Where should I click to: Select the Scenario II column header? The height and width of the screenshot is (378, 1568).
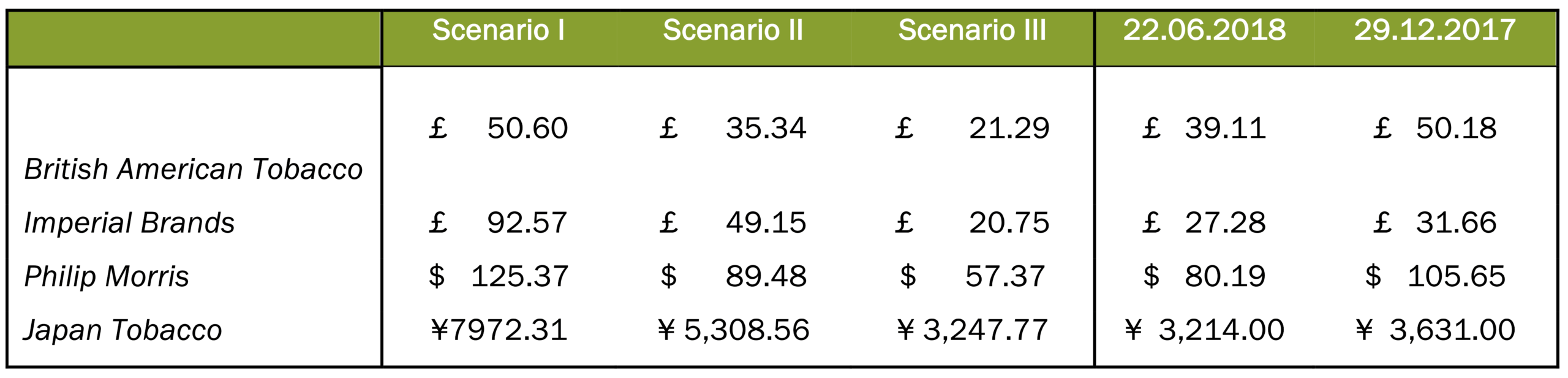pos(733,31)
